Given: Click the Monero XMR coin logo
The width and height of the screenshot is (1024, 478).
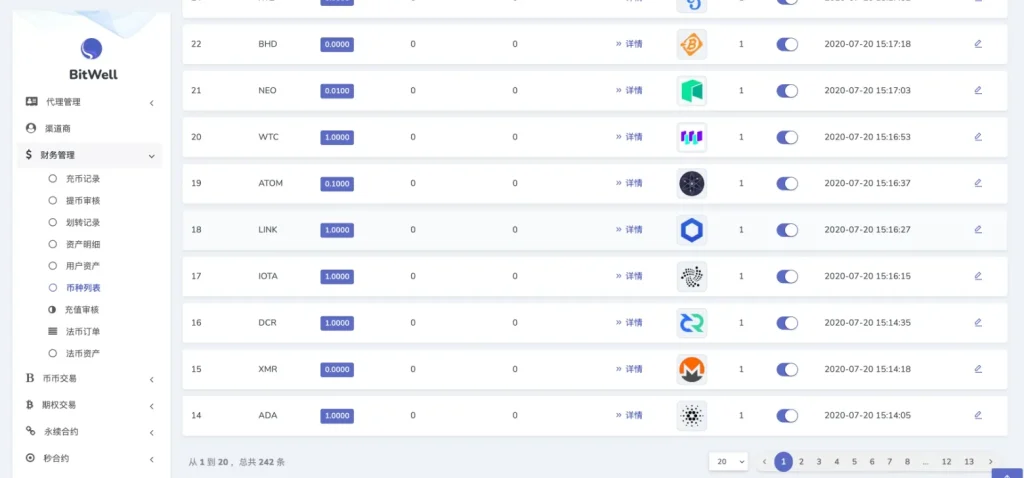Looking at the screenshot, I should pos(692,370).
